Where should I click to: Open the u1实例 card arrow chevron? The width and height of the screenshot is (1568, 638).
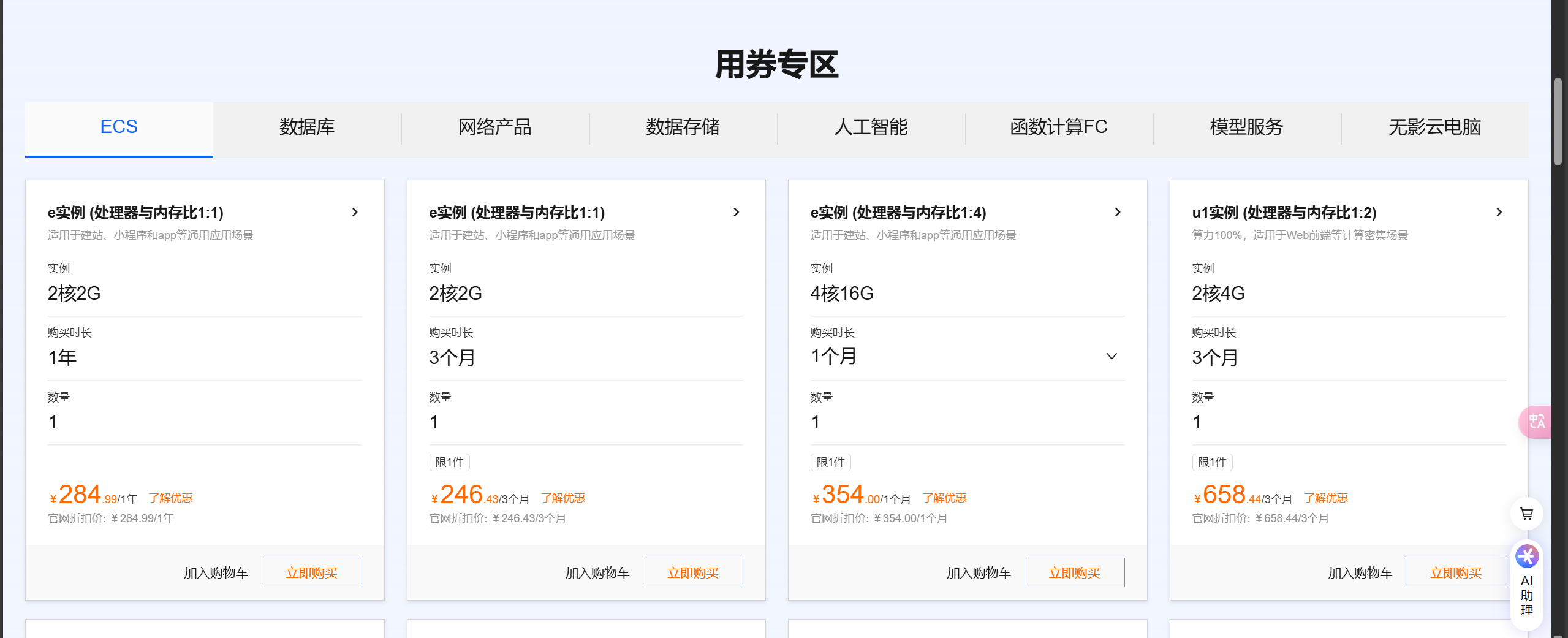point(1499,212)
